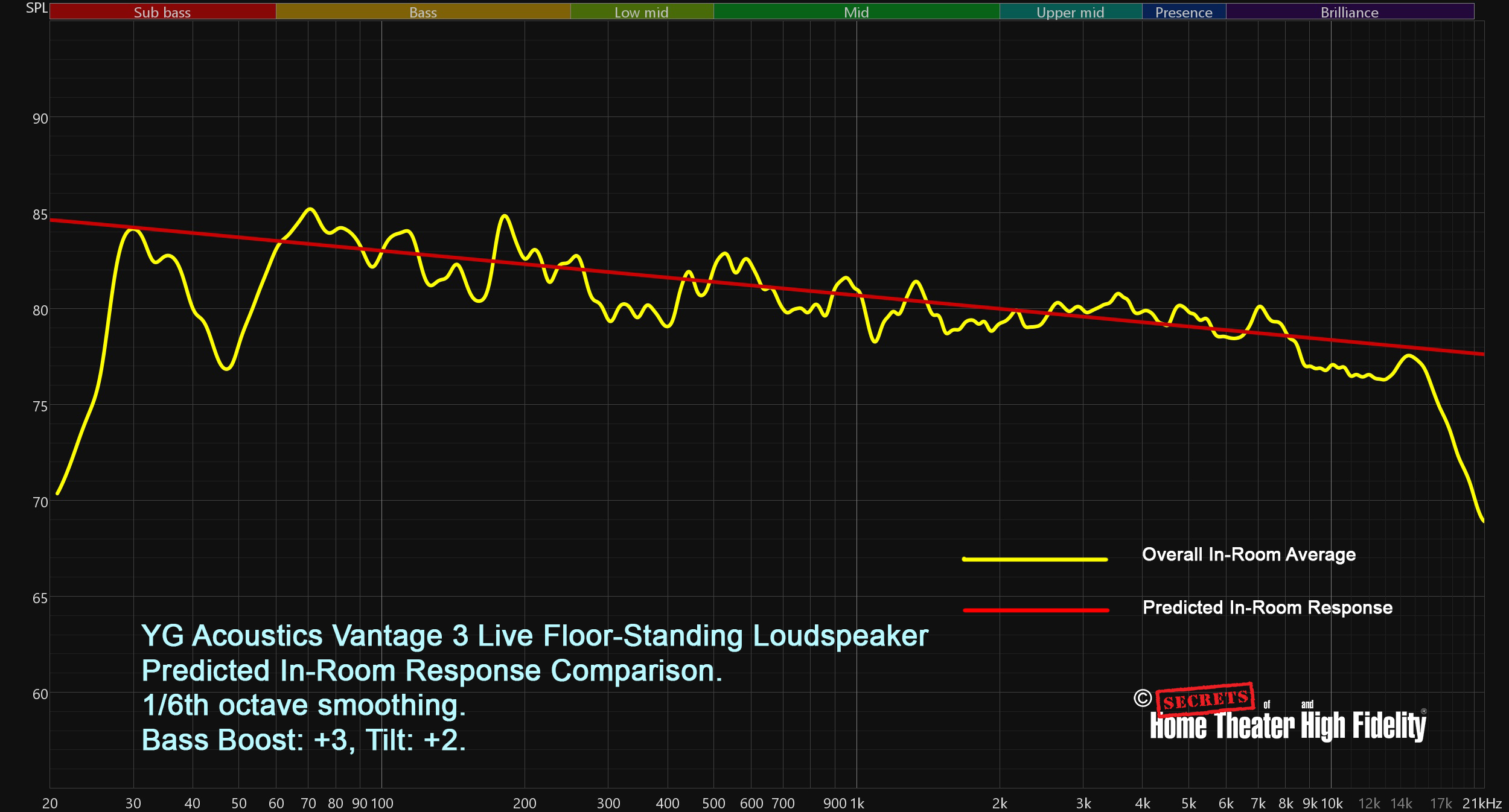Click the SECRETS red stamp logo
Screen dimensions: 1509x812
click(1205, 699)
